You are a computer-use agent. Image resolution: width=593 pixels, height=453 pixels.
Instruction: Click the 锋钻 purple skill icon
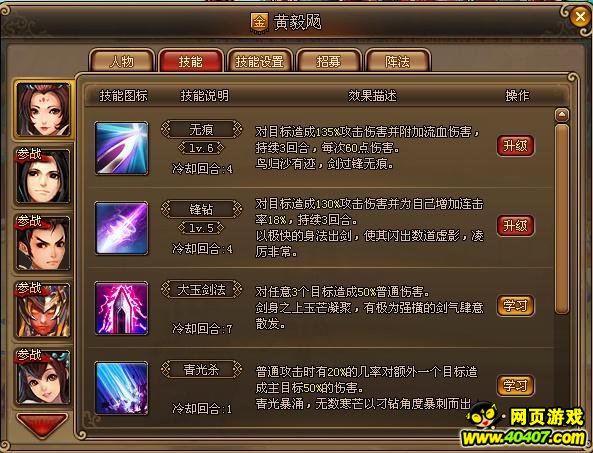121,228
